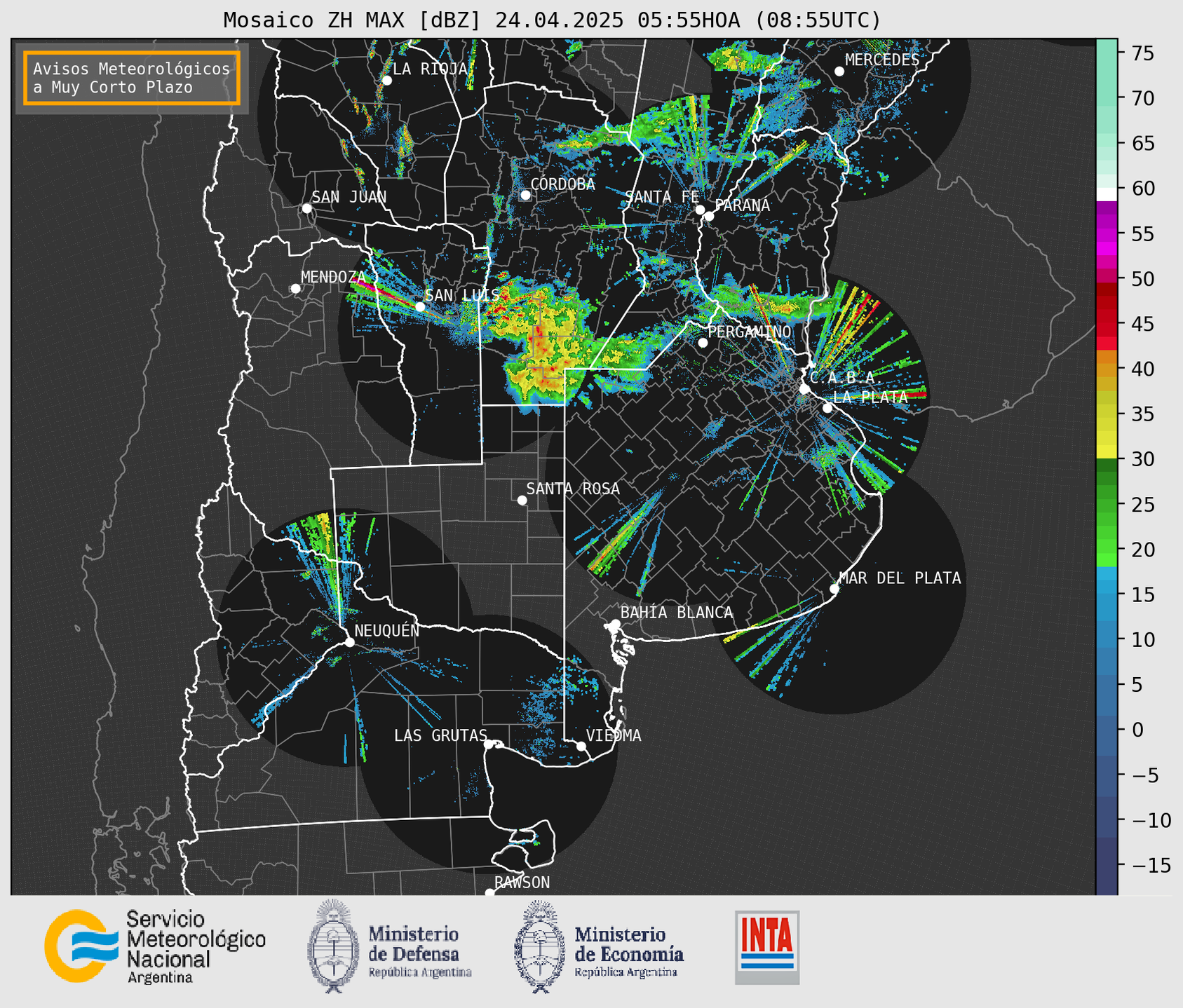Image resolution: width=1183 pixels, height=1008 pixels.
Task: Click the Mosaico ZH MAX title text
Action: (551, 20)
